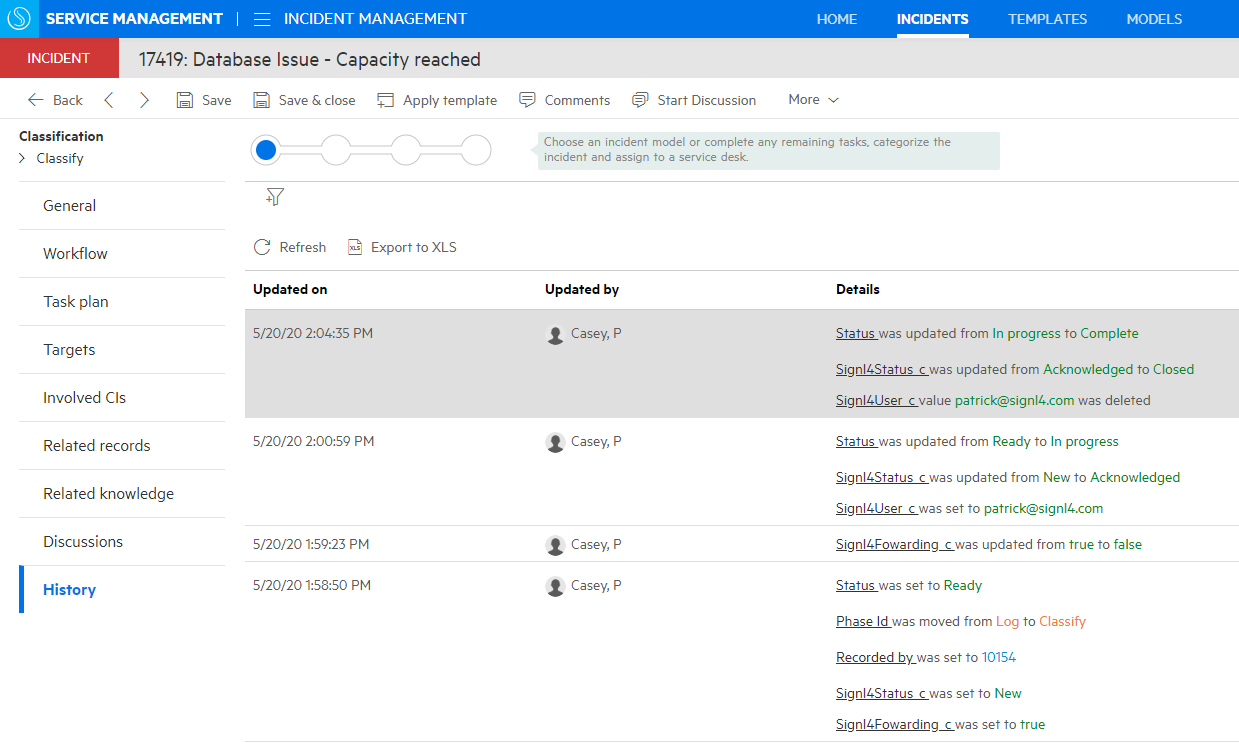The width and height of the screenshot is (1239, 747).
Task: Click the incident title 17419: Database Issue
Action: 310,59
